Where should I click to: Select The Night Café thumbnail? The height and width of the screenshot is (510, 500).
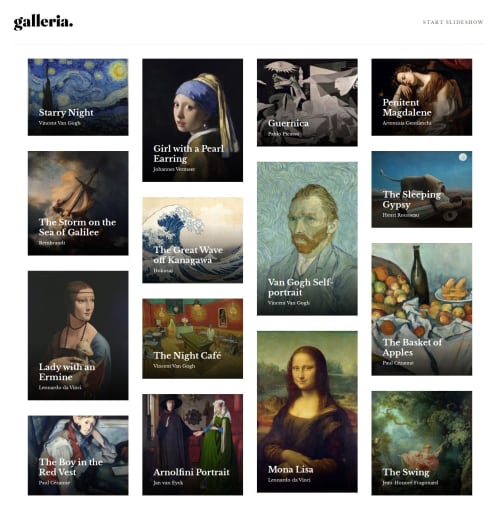point(193,338)
